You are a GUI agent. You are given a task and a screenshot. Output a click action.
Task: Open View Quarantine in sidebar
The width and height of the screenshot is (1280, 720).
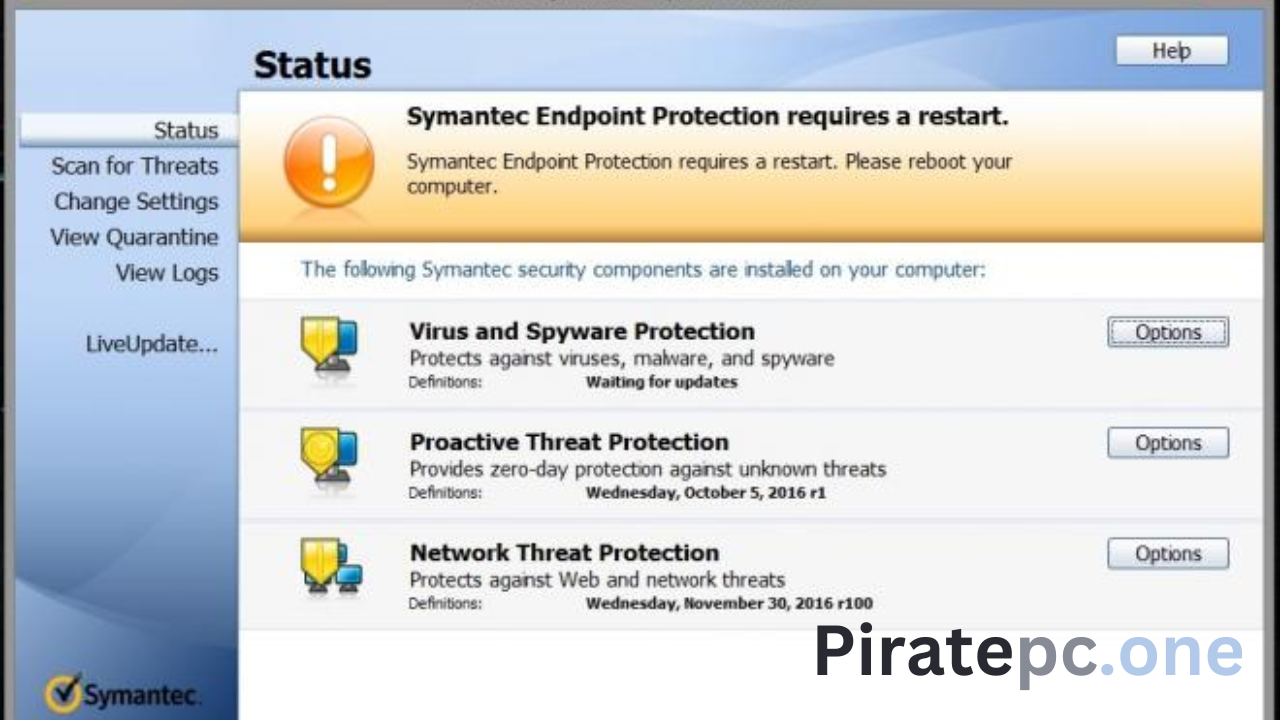pos(134,238)
